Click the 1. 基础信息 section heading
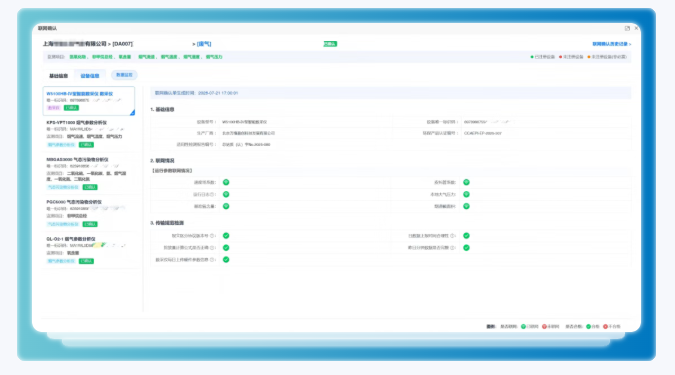 [x=162, y=110]
